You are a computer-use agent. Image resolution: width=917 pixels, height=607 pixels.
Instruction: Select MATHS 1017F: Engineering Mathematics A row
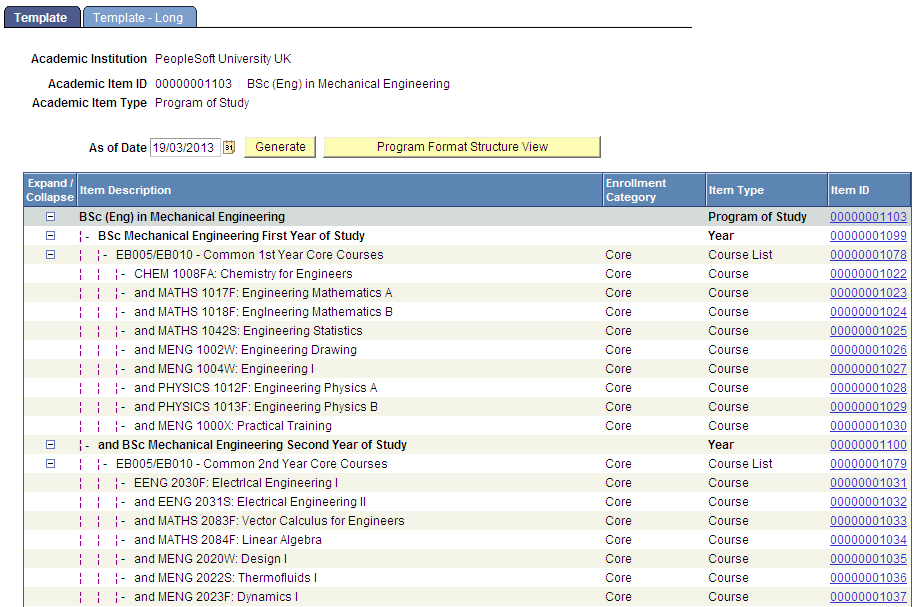[467, 293]
